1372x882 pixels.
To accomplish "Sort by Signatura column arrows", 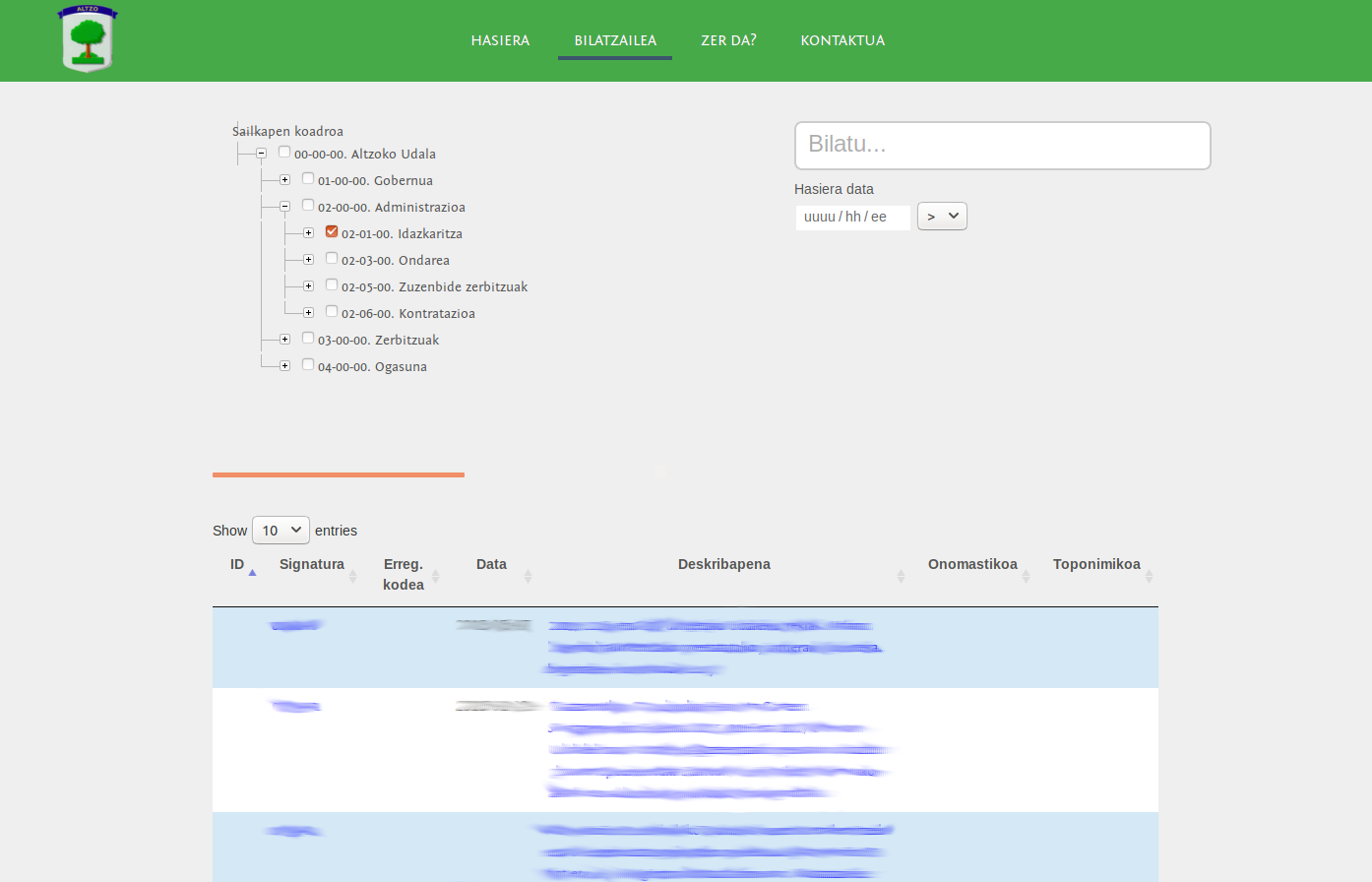I will point(352,576).
